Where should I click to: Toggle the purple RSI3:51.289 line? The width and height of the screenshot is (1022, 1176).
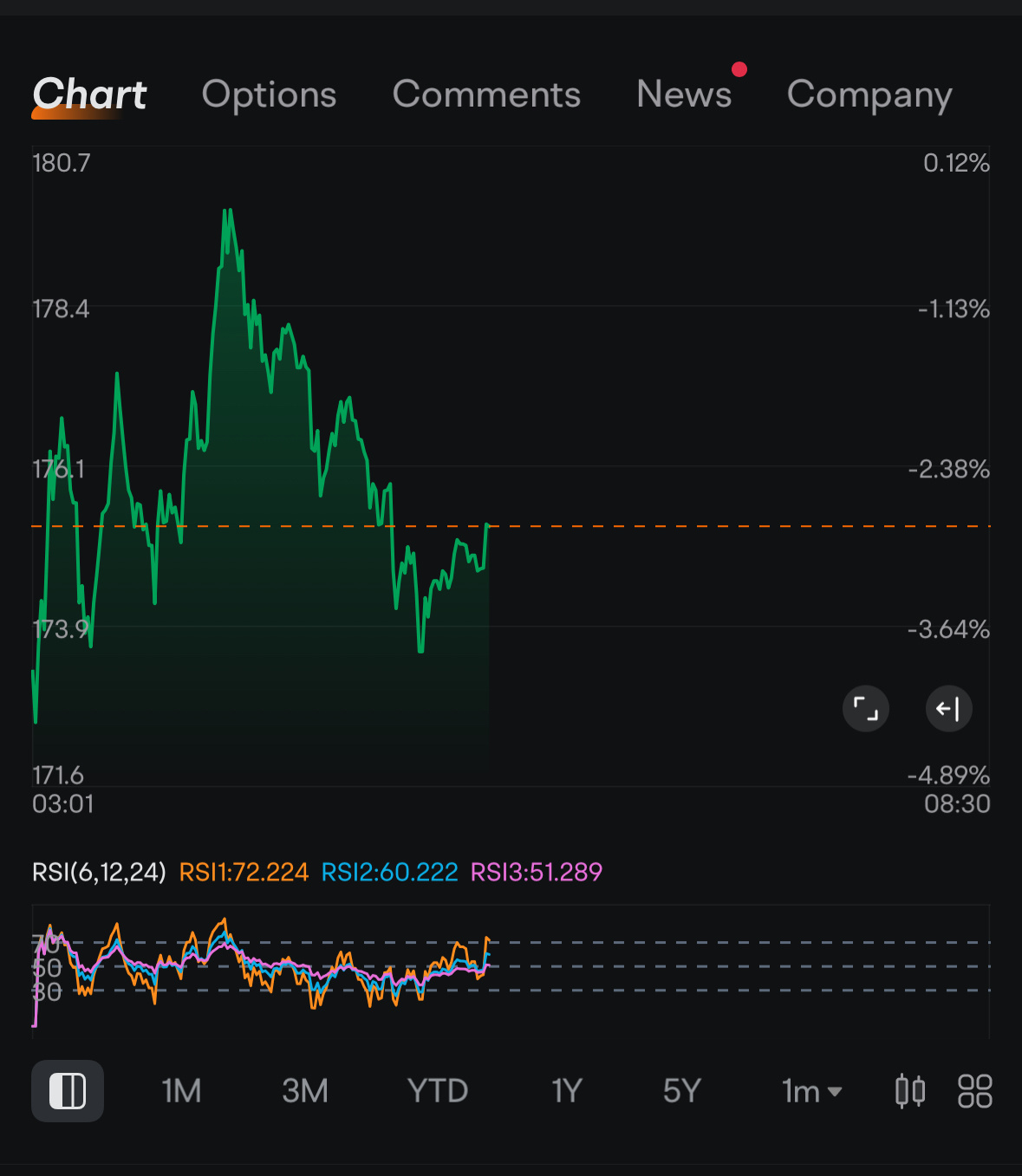pyautogui.click(x=536, y=873)
